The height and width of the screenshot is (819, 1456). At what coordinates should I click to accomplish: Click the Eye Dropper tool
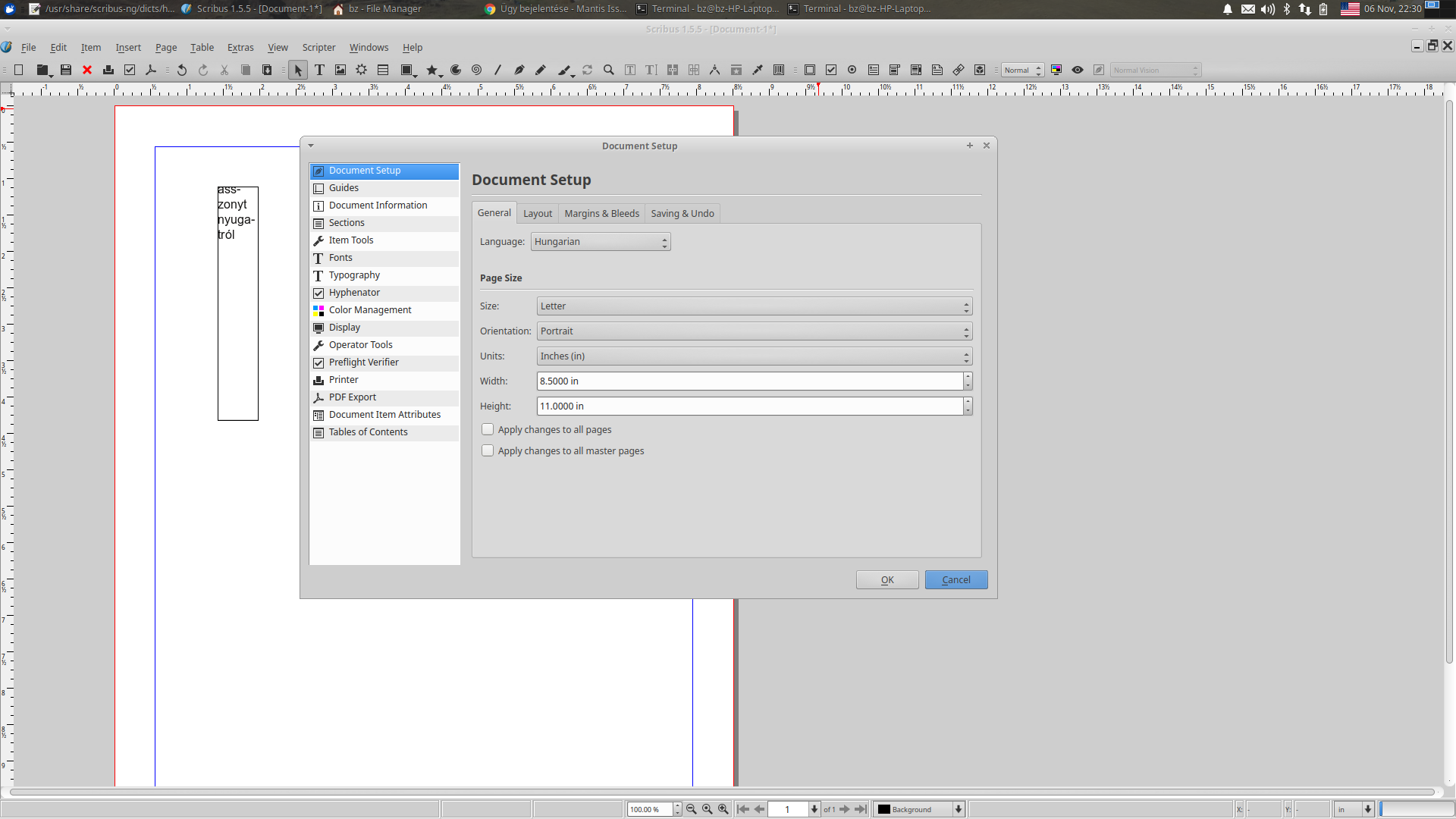[757, 70]
